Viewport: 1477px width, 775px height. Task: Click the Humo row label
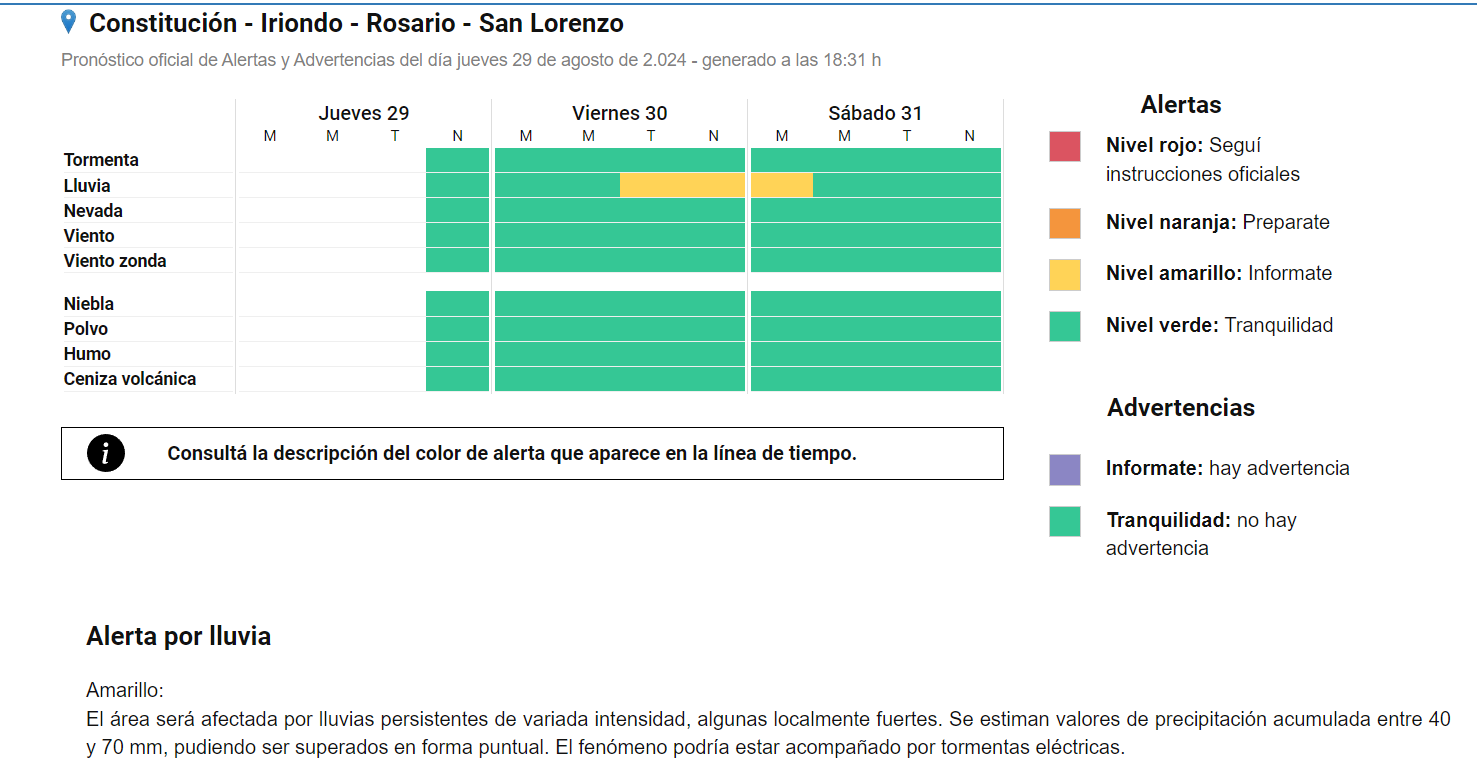pos(87,354)
